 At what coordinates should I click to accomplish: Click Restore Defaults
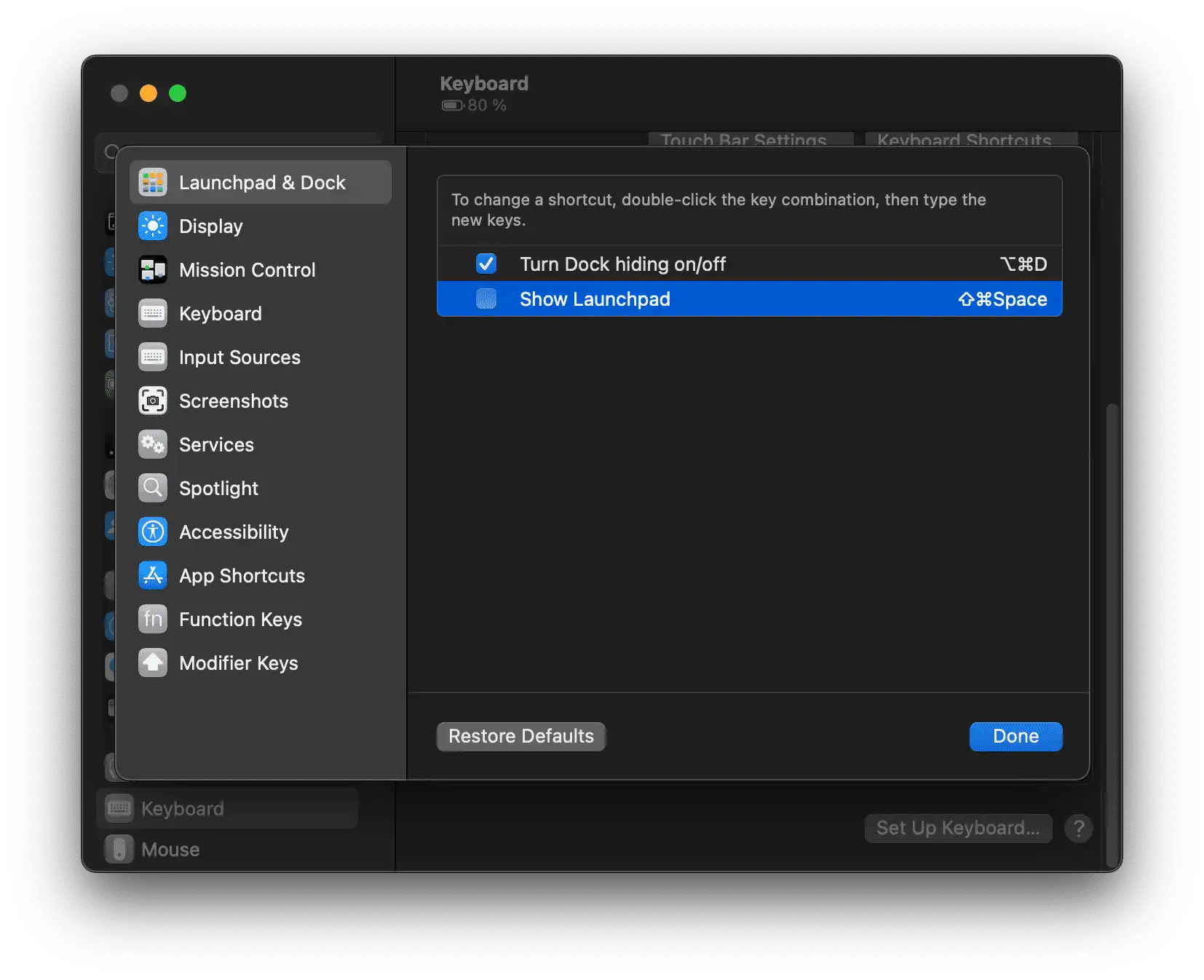(520, 736)
